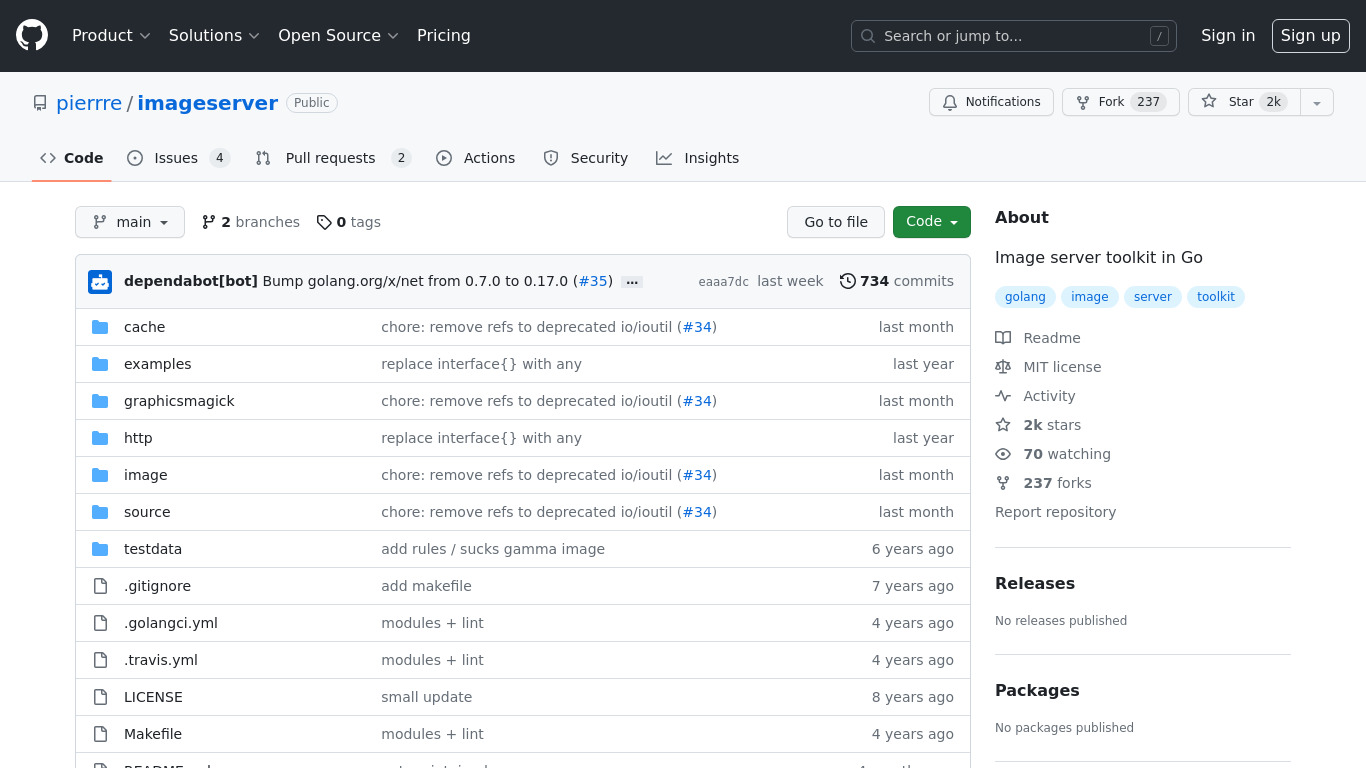Click the source folder icon
The width and height of the screenshot is (1366, 768).
(100, 512)
